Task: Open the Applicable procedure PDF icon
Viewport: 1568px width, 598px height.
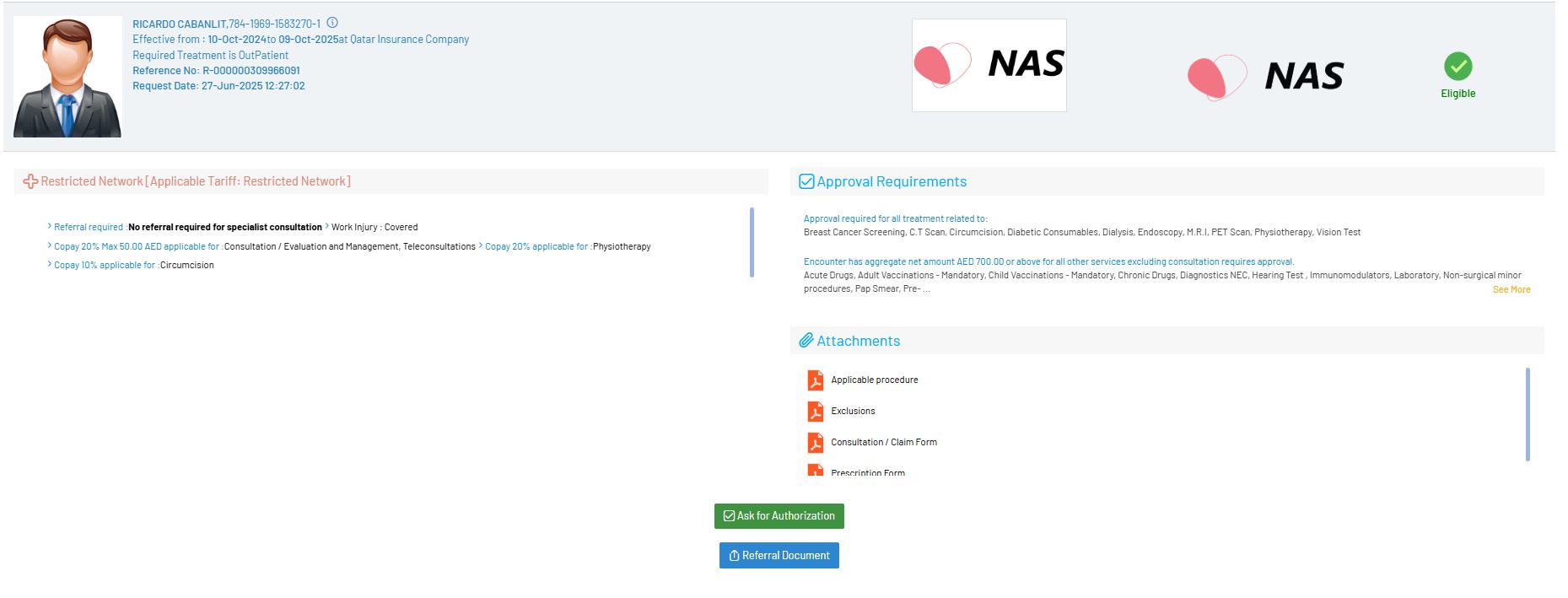Action: click(815, 380)
